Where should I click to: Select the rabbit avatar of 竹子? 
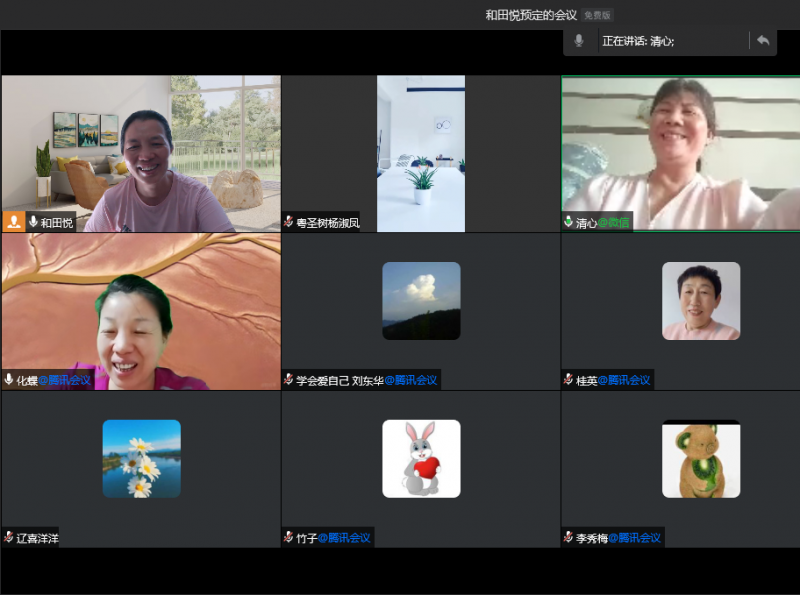click(421, 458)
